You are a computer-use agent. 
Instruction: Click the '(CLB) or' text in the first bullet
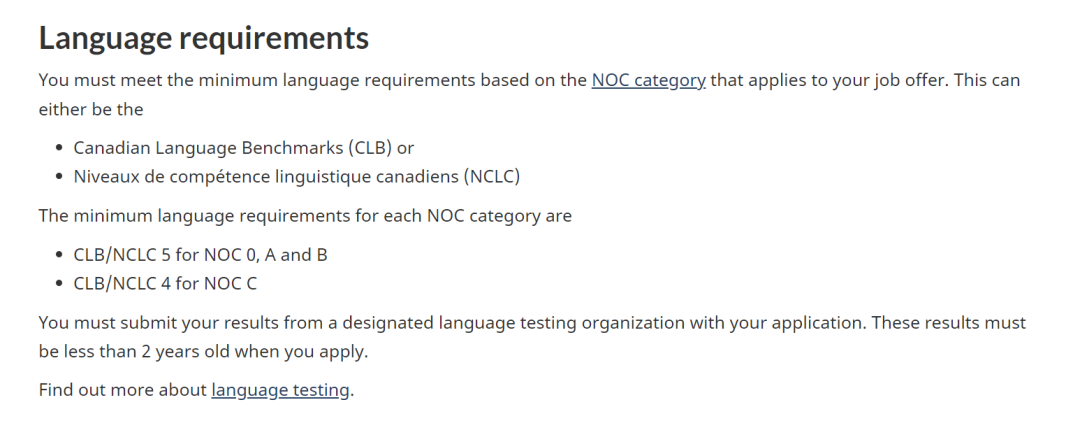381,147
